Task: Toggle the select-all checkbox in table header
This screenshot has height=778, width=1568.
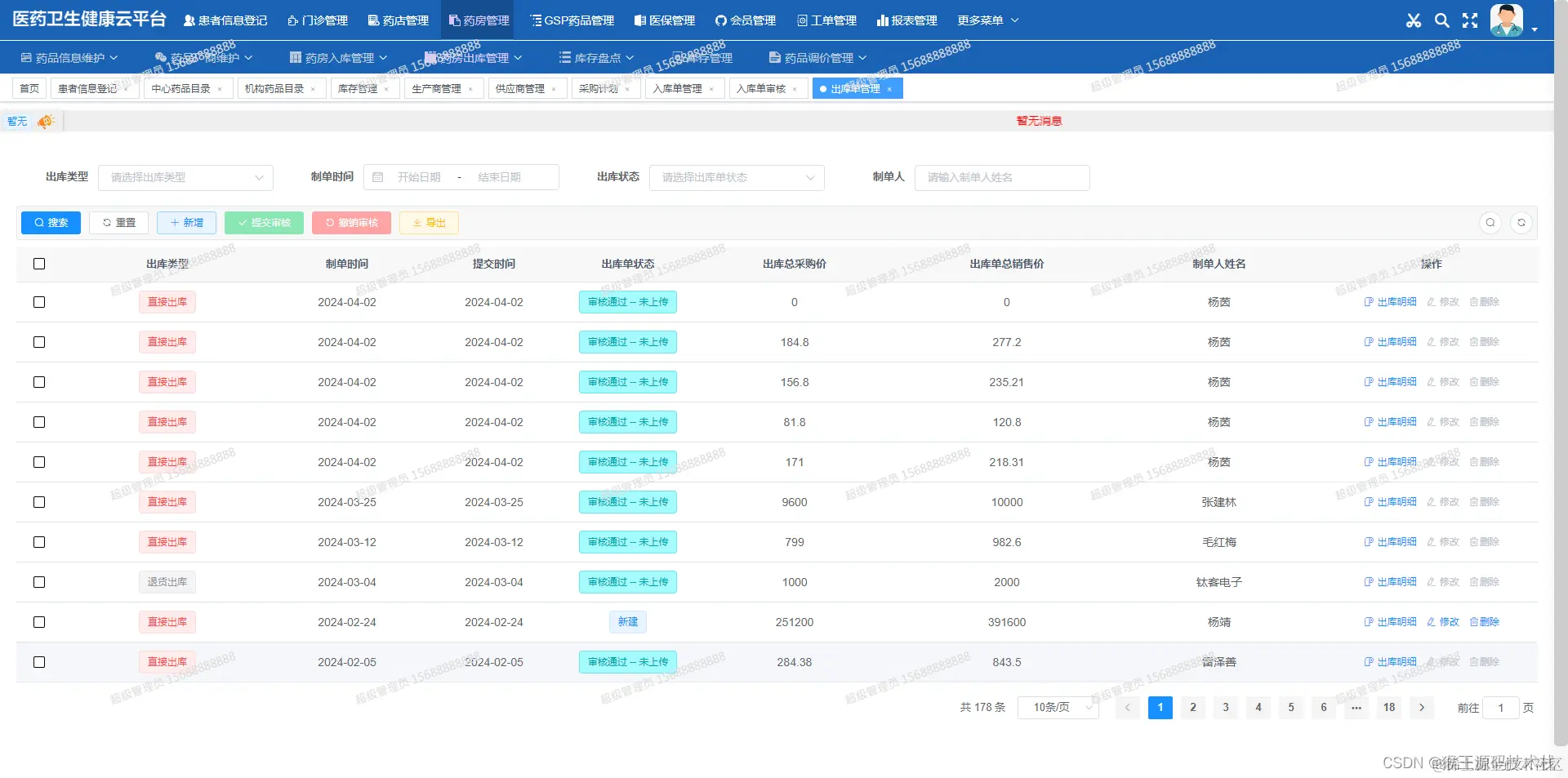Action: 39,264
